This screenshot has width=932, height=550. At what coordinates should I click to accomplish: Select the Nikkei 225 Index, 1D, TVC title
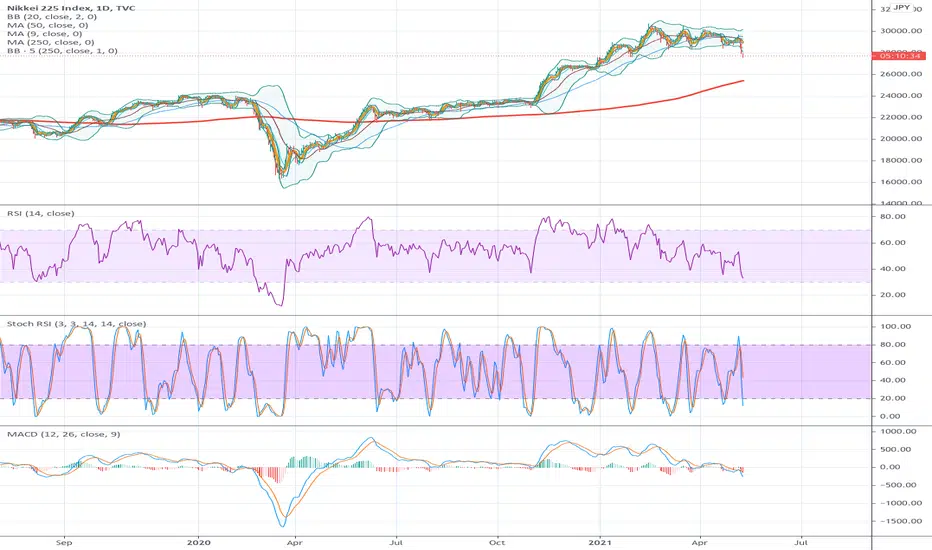pyautogui.click(x=71, y=8)
